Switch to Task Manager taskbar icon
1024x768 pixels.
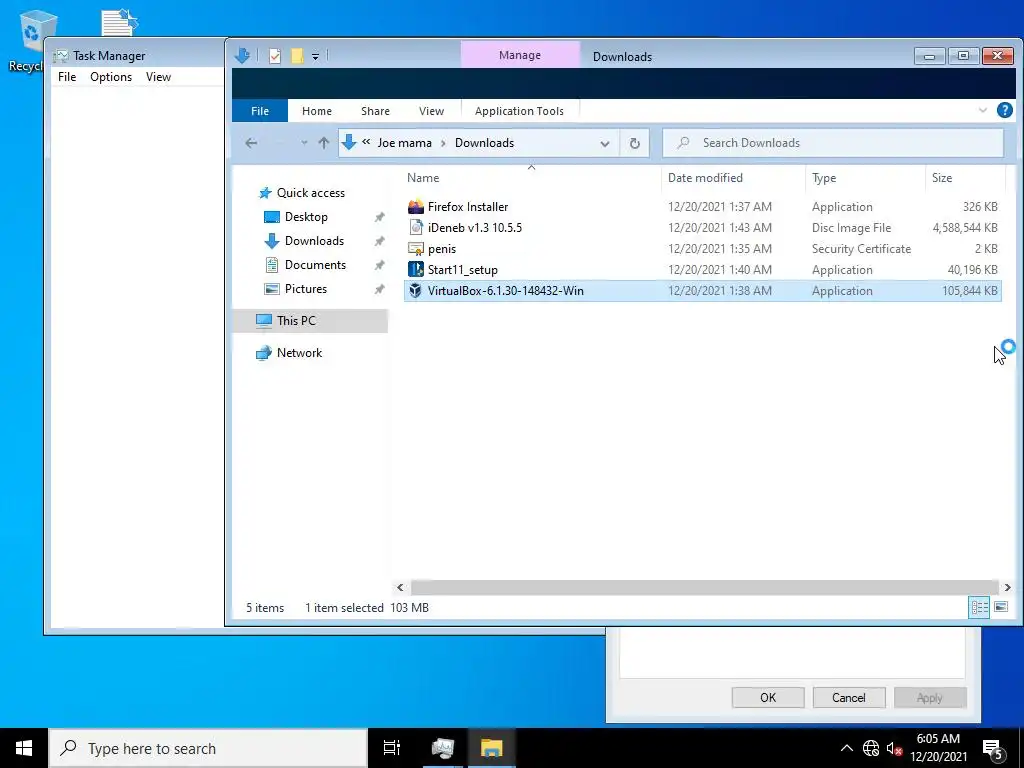[443, 748]
